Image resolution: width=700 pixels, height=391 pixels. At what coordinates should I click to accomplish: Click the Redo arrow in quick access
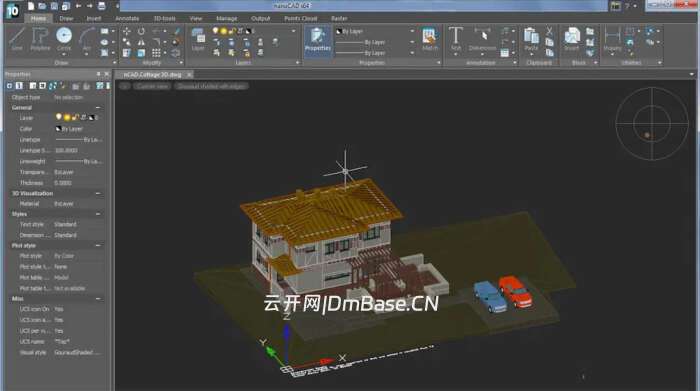89,6
